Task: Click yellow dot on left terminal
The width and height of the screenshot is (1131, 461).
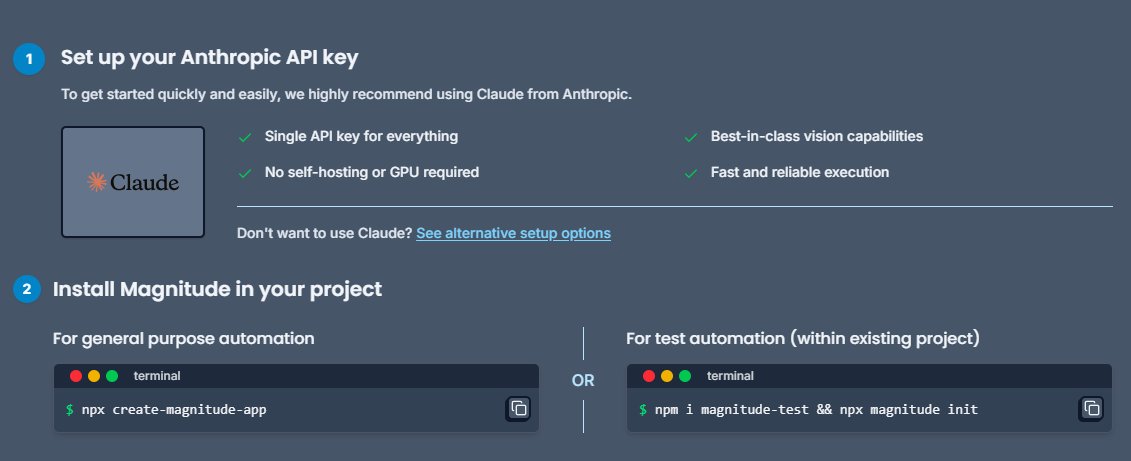Action: click(94, 376)
